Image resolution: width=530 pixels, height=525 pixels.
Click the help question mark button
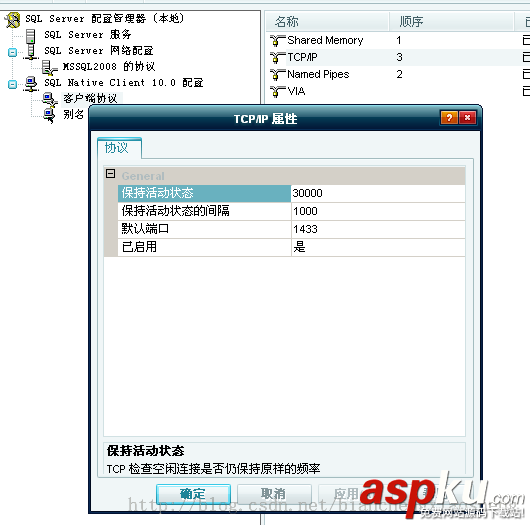coord(449,118)
